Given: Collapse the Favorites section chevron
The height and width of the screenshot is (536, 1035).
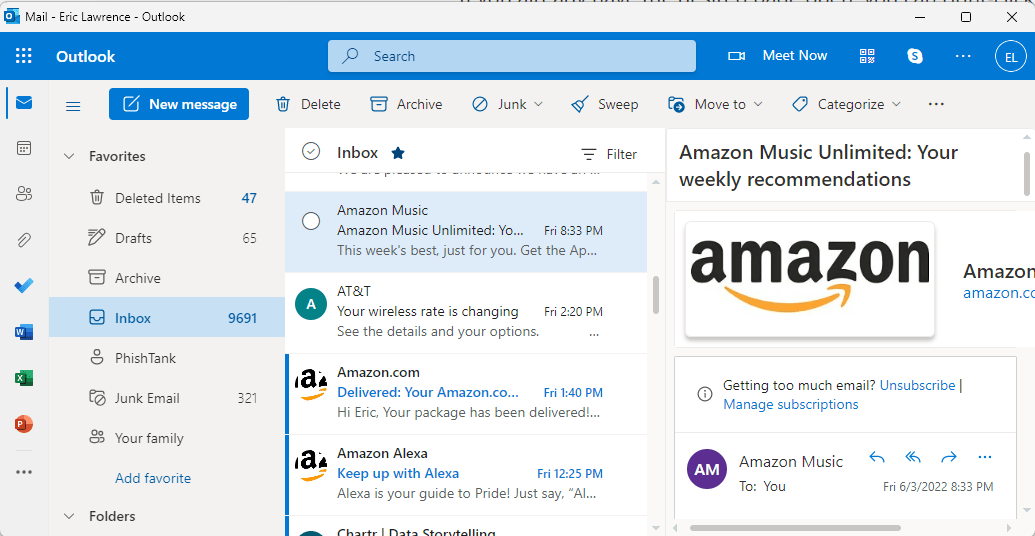Looking at the screenshot, I should tap(69, 156).
